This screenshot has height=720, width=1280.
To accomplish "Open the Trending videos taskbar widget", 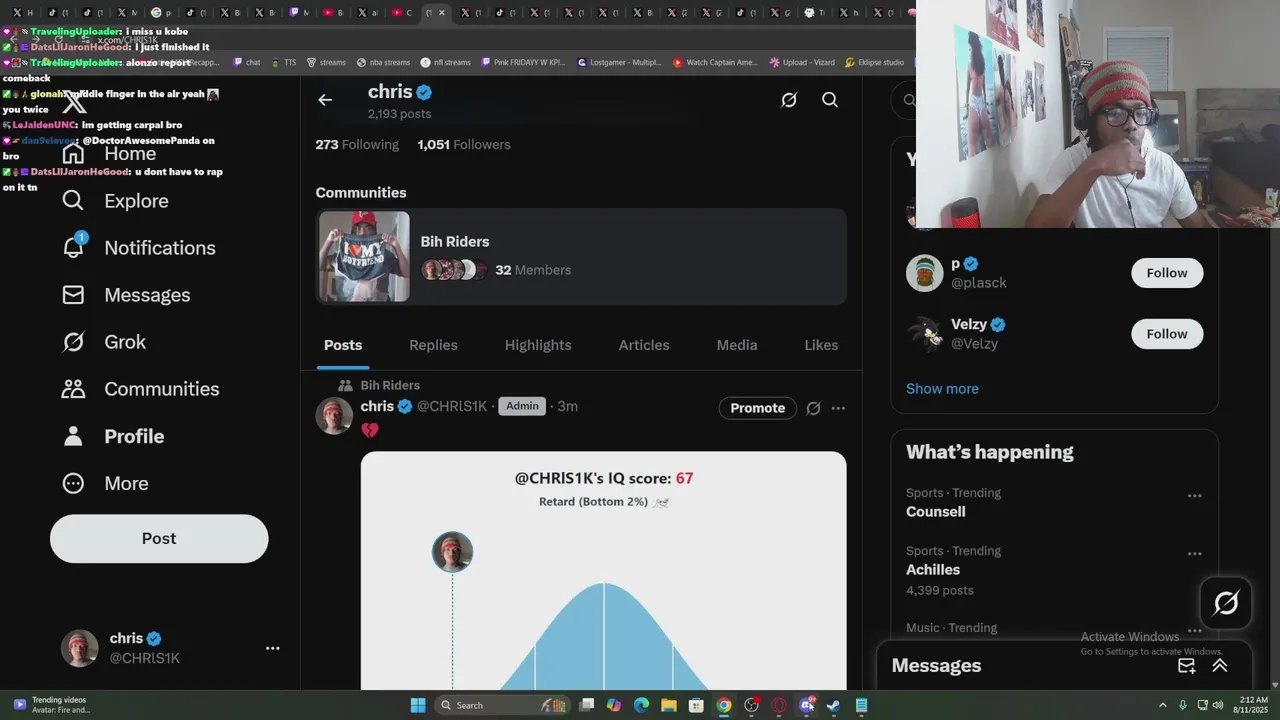I will point(52,705).
